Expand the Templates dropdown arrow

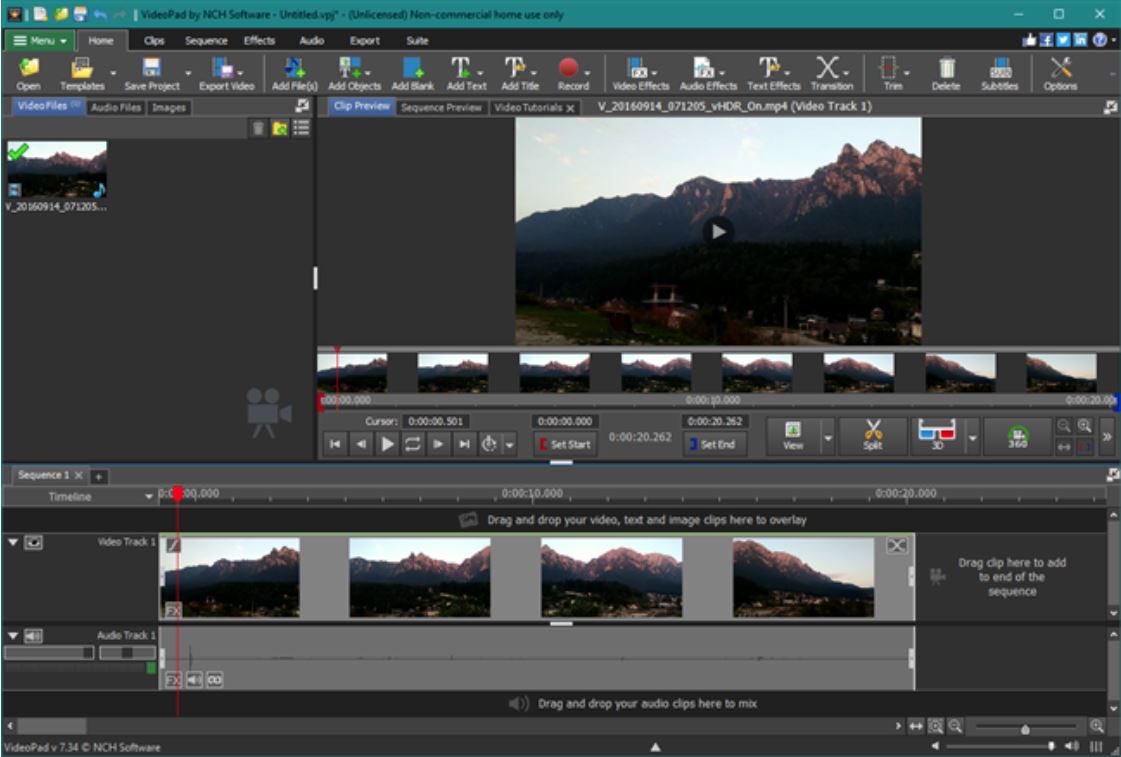pos(113,73)
